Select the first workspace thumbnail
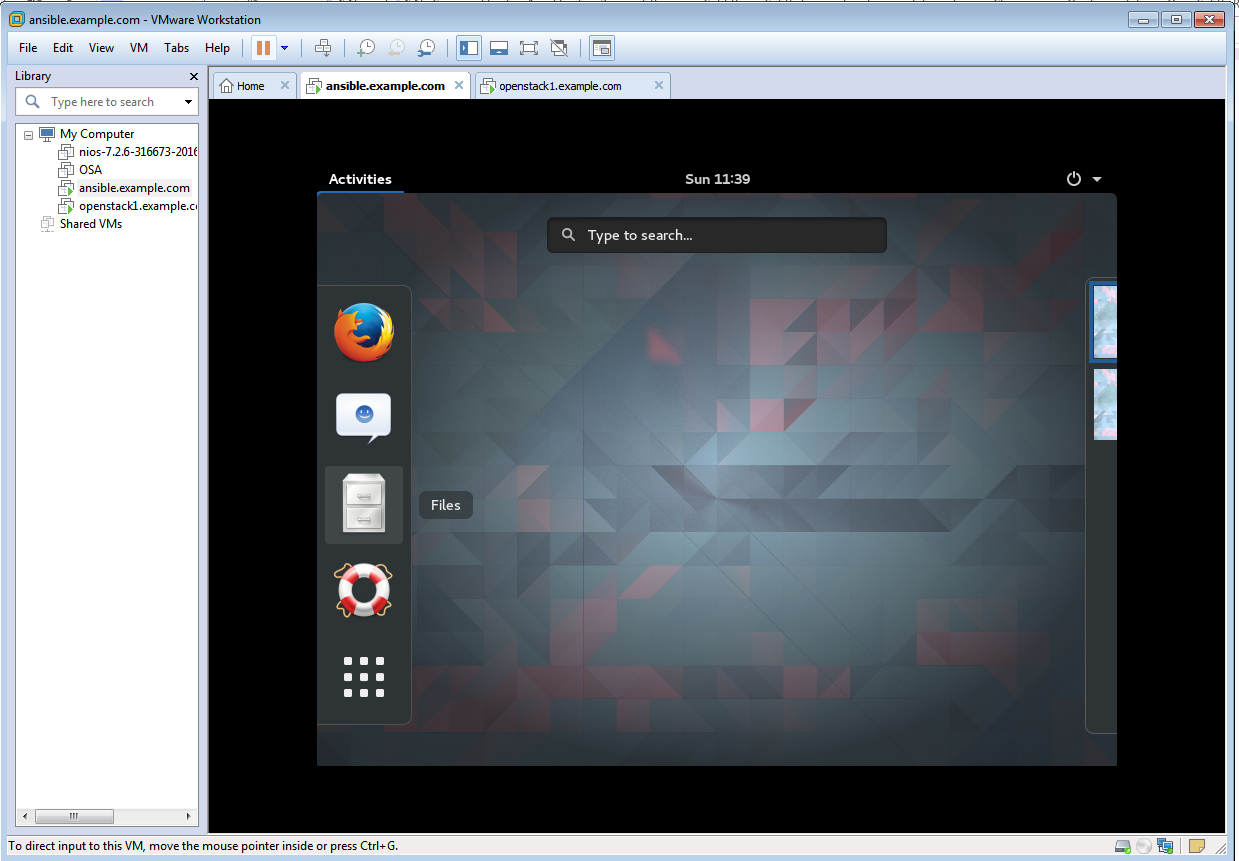Viewport: 1239px width, 861px height. point(1104,322)
